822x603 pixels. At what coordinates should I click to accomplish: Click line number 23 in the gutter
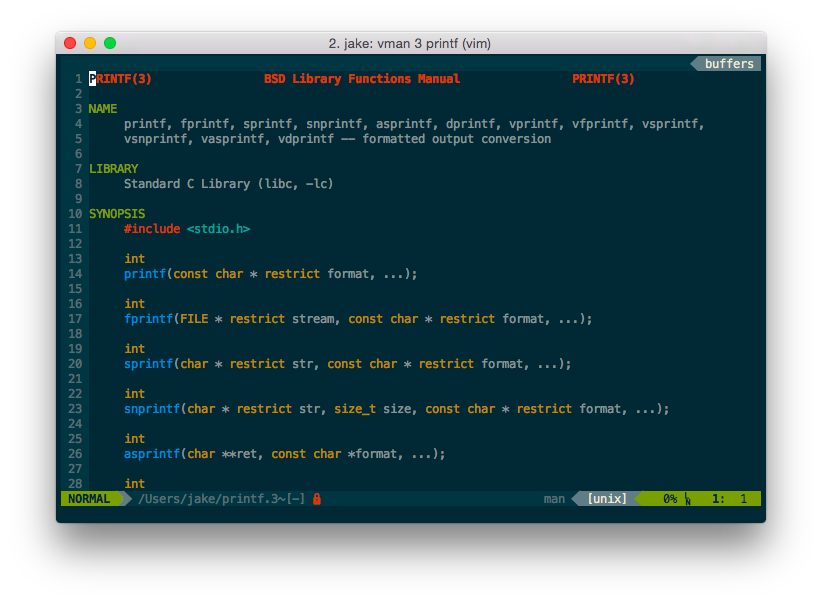[x=75, y=409]
